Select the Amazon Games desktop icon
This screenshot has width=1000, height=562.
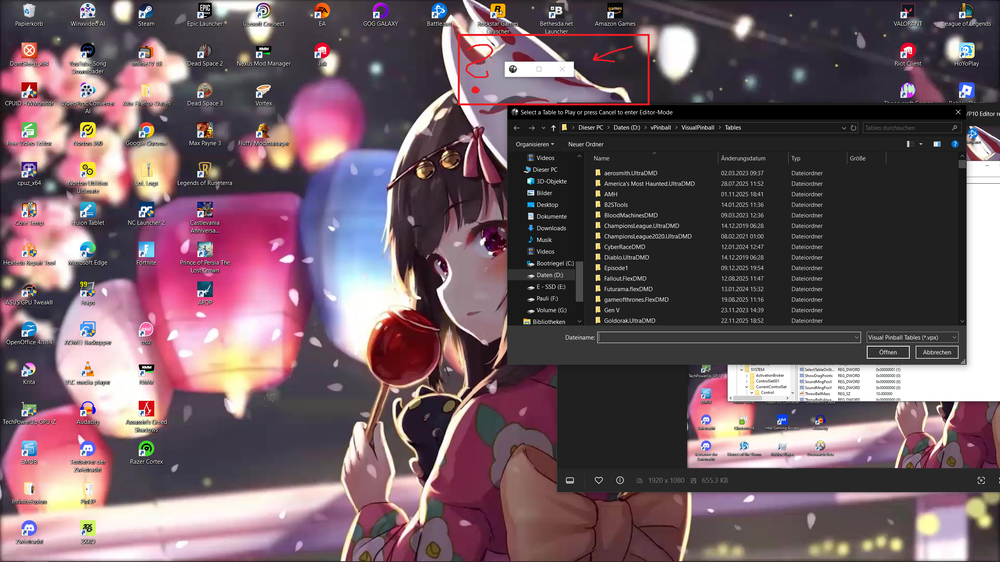click(615, 15)
